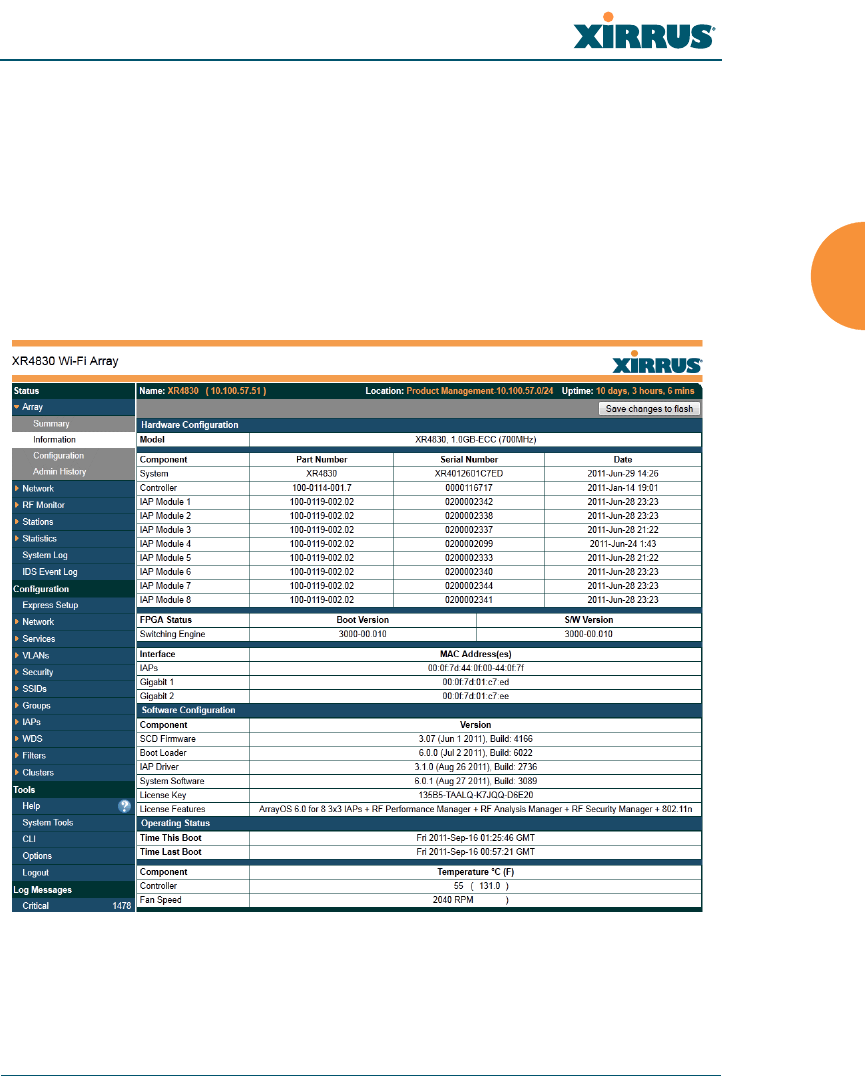Click IAPs MAC address range

point(475,668)
